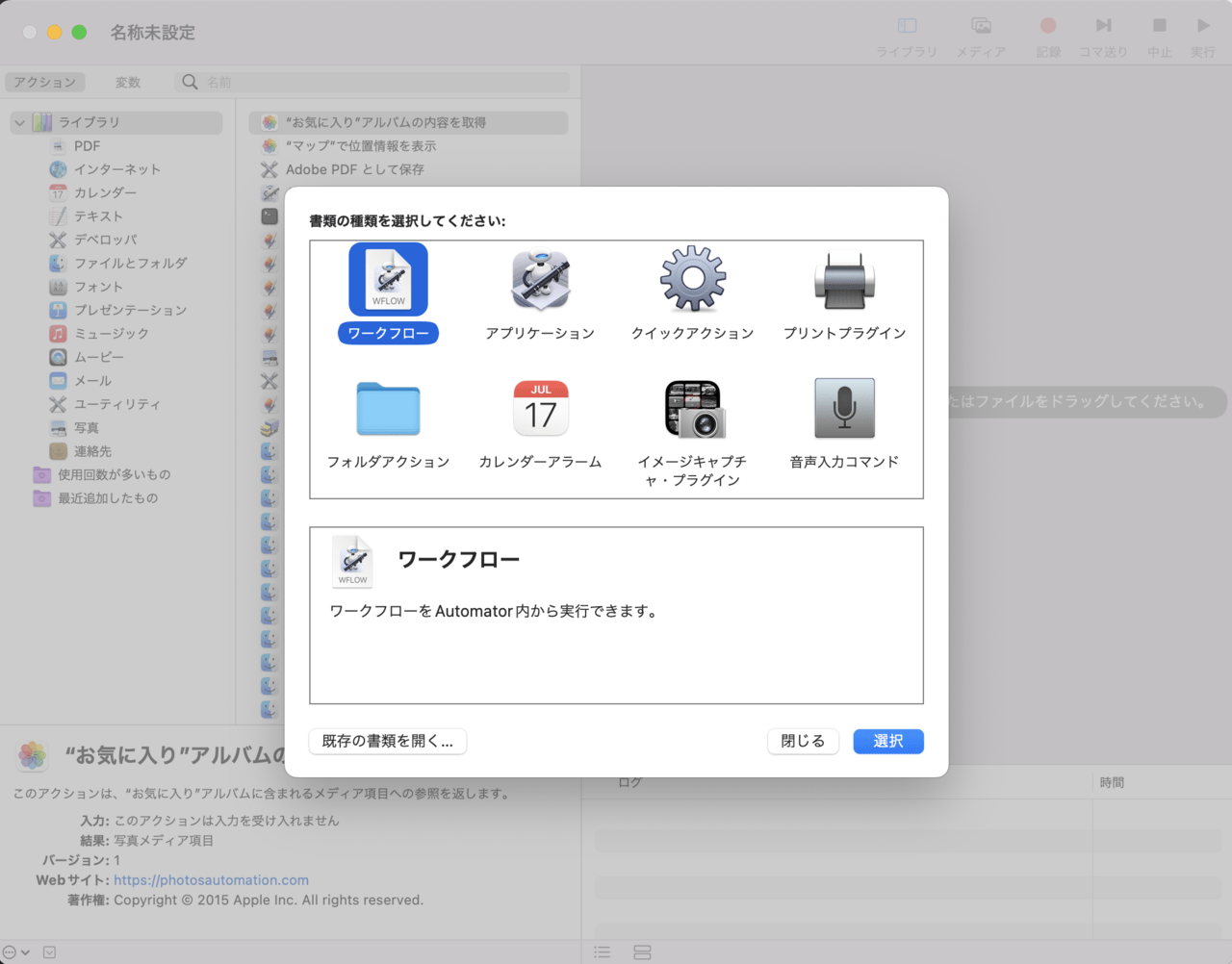Screen dimensions: 1232x964
Task: Switch to the 変数 tab
Action: (x=128, y=82)
